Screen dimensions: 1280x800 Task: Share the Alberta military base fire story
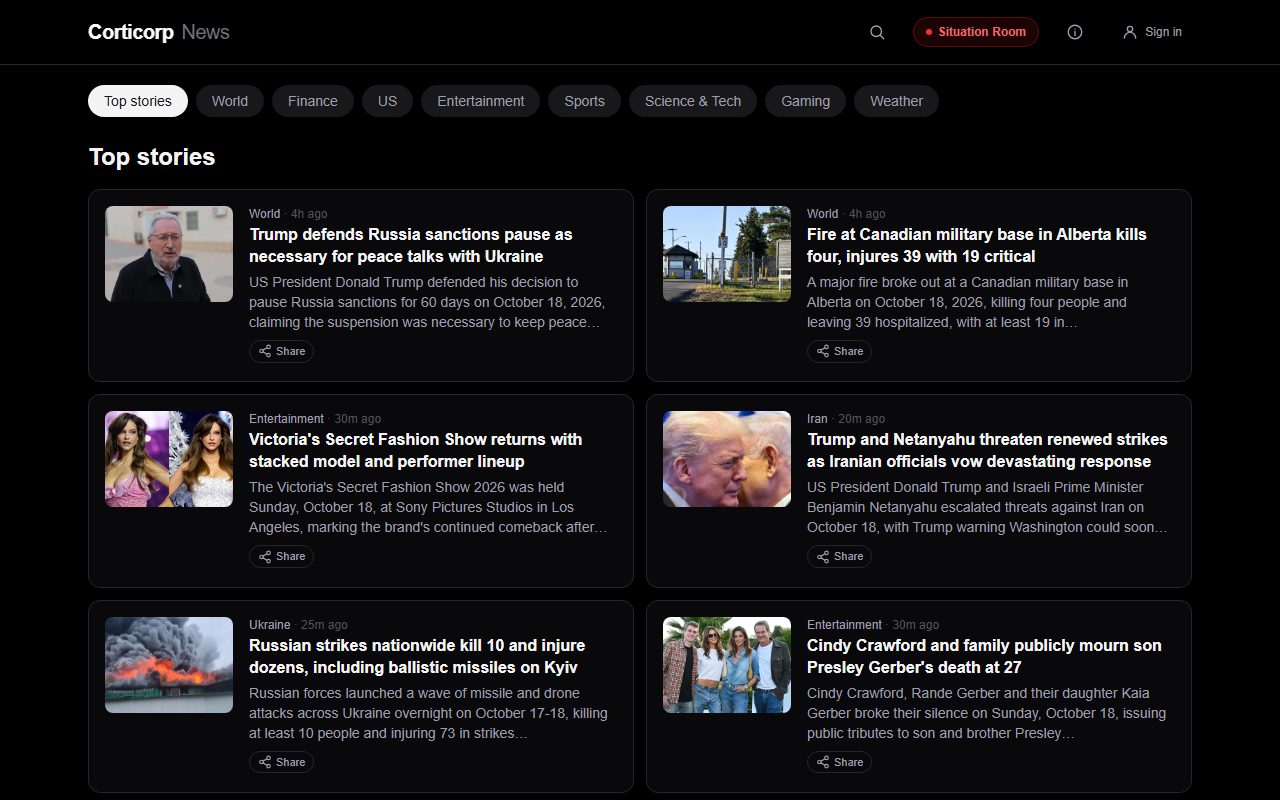click(839, 351)
